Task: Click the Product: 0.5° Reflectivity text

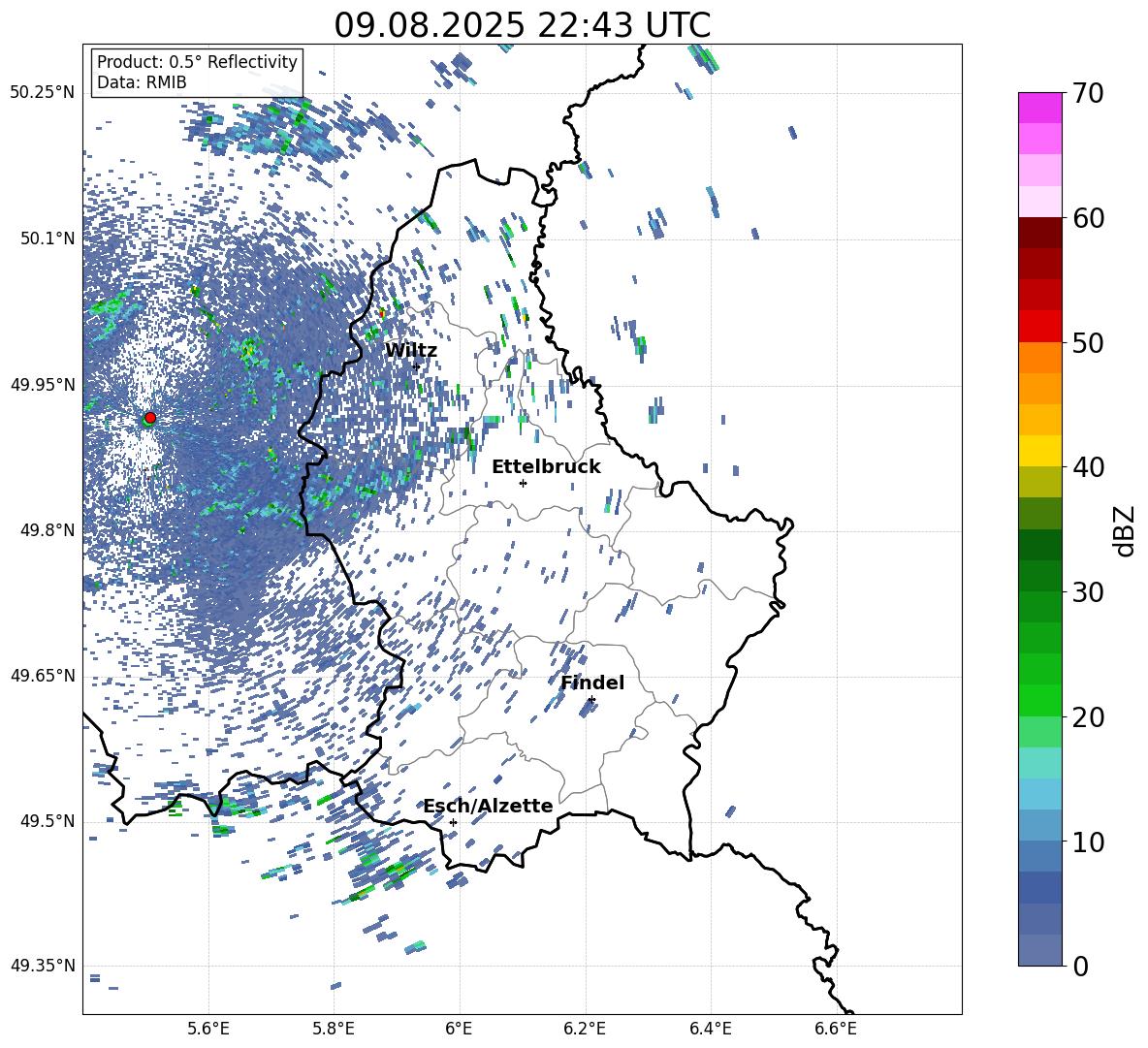Action: 197,62
